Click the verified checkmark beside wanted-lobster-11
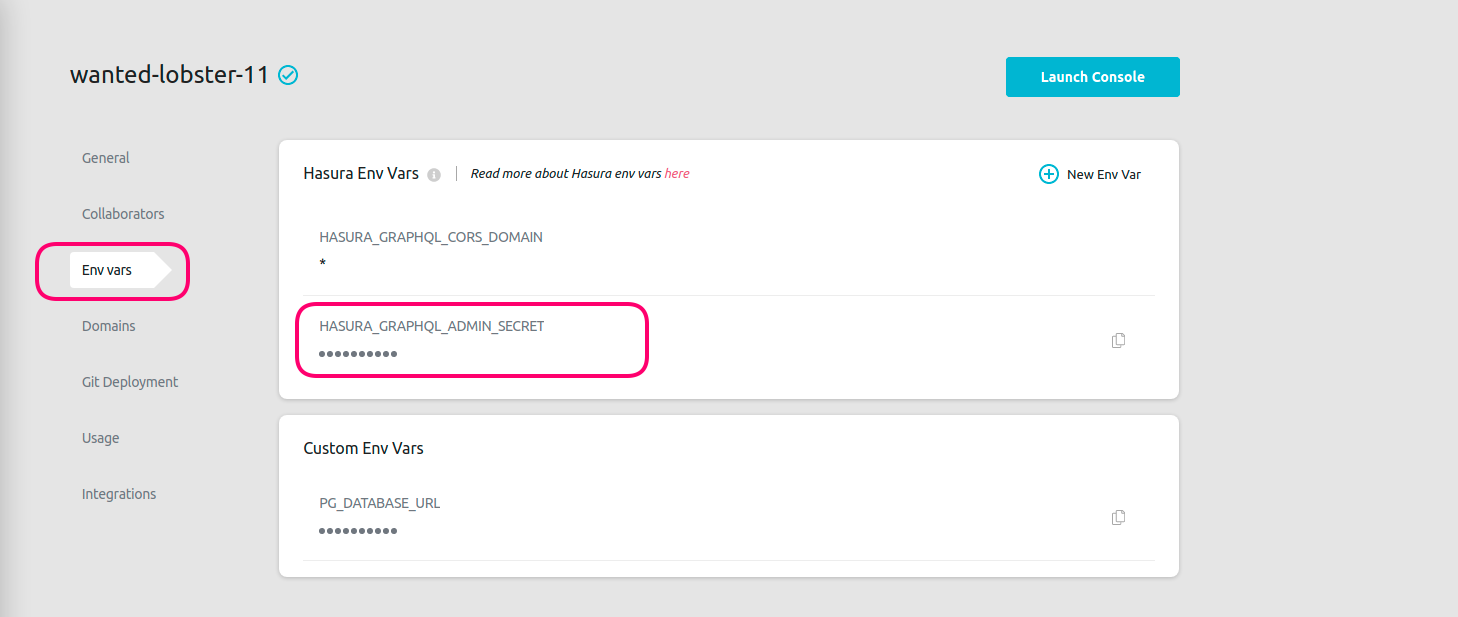Image resolution: width=1458 pixels, height=617 pixels. point(288,75)
